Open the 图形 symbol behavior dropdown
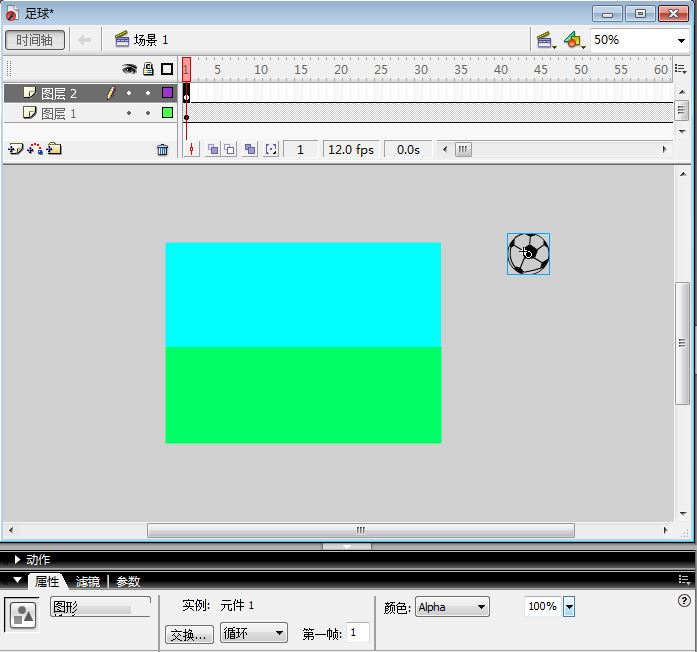 [x=100, y=607]
